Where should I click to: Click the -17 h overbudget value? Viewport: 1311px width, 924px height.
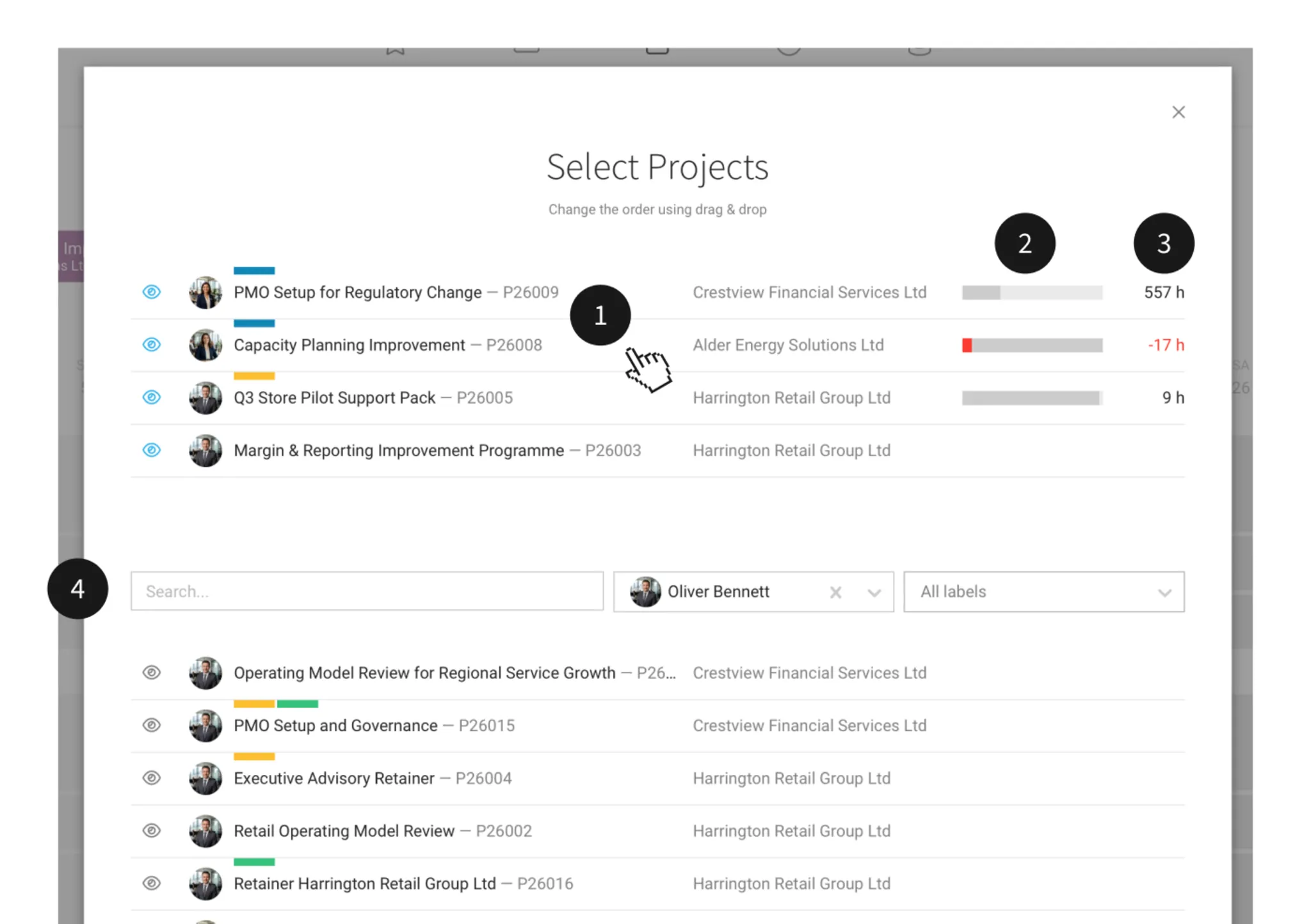pos(1166,345)
